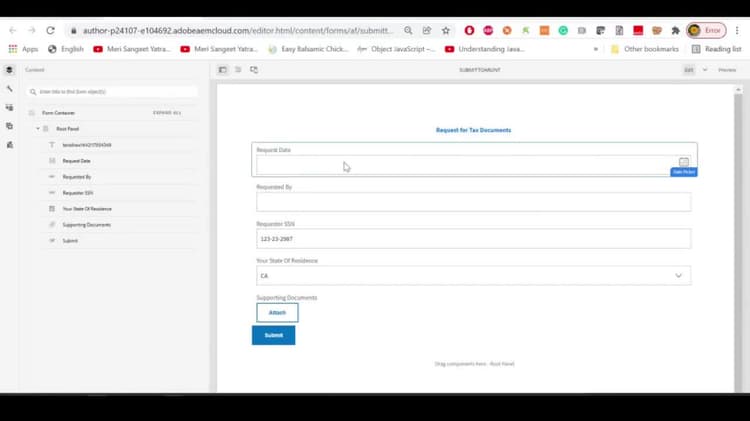This screenshot has width=750, height=421.
Task: Click the green Grammarly extension icon
Action: [563, 30]
